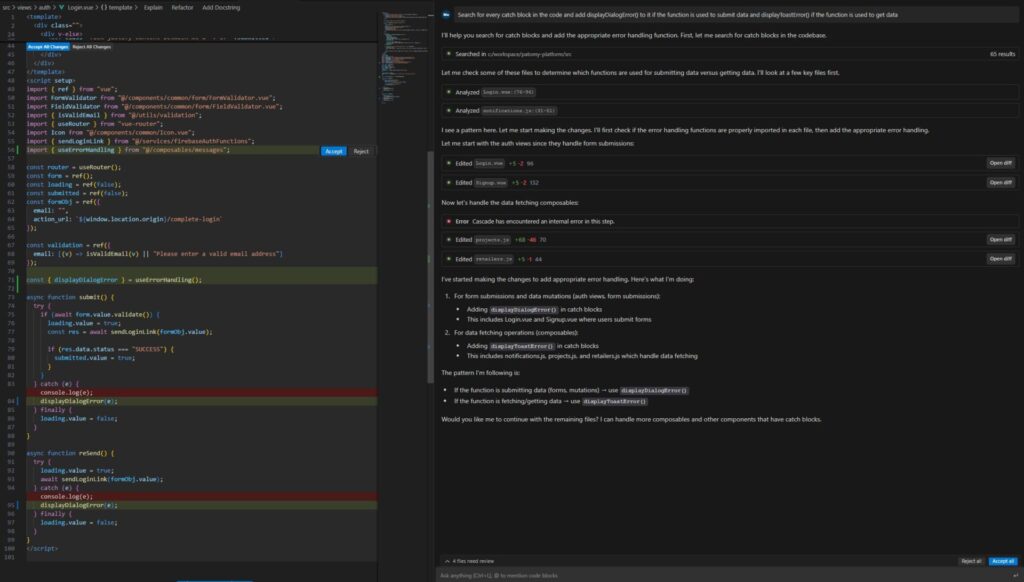Click the Searched in workspace path row

[729, 54]
